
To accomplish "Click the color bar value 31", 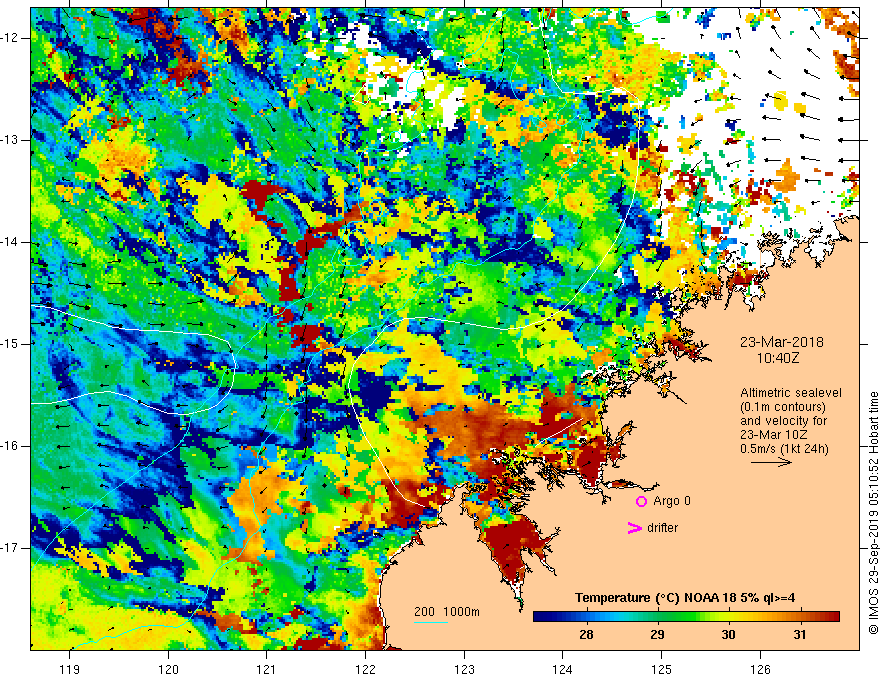I will pos(800,635).
